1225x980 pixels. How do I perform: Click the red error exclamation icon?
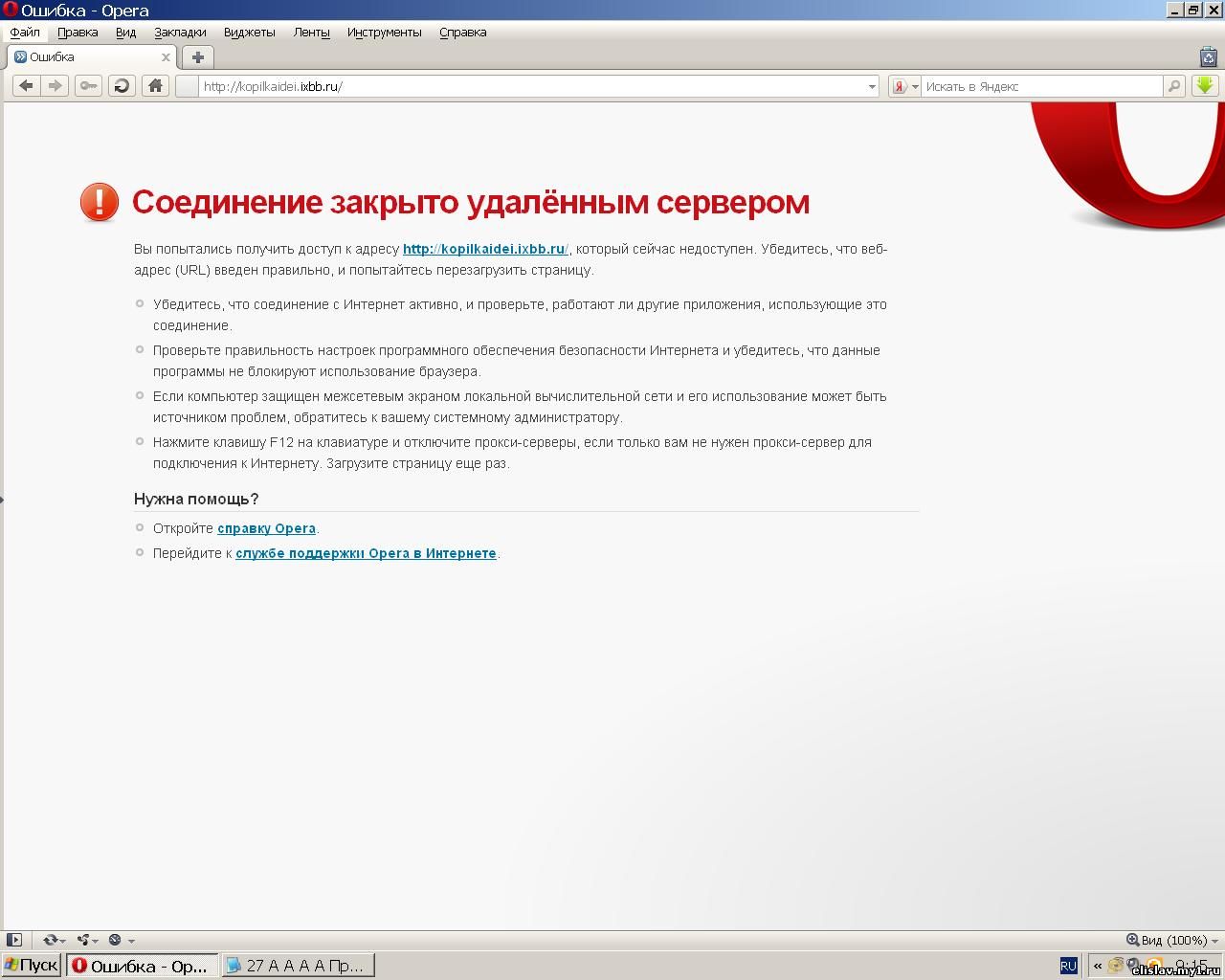point(99,203)
